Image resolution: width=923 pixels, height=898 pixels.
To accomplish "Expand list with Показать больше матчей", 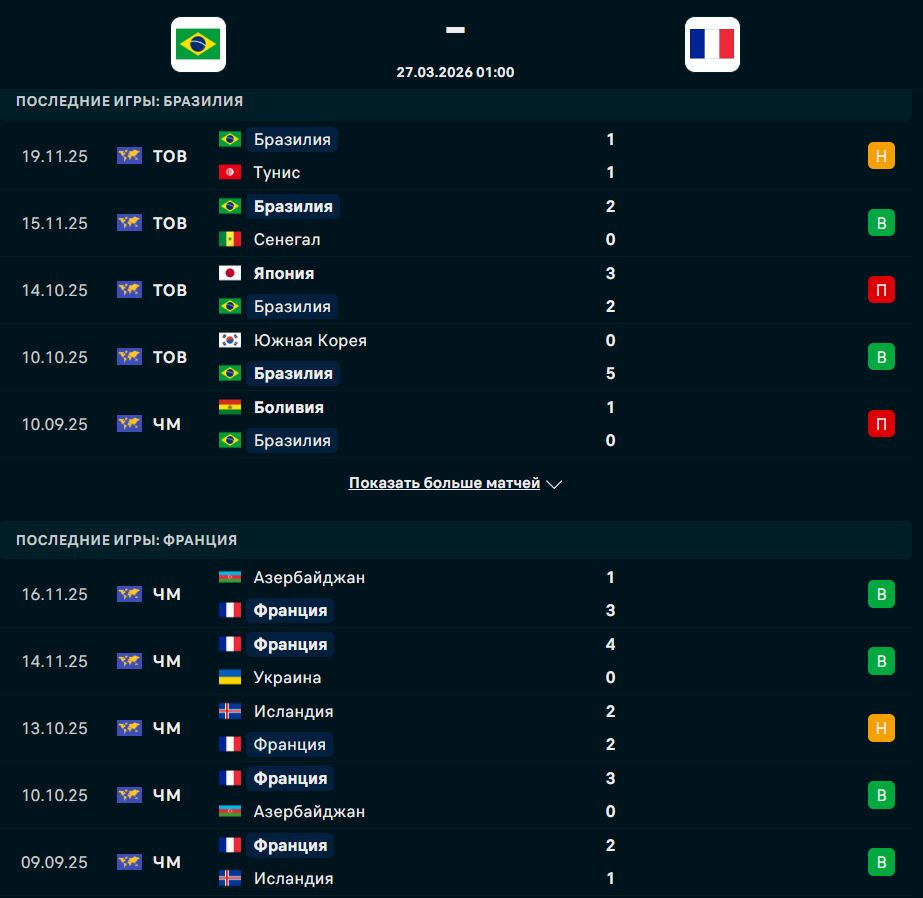I will pyautogui.click(x=444, y=483).
